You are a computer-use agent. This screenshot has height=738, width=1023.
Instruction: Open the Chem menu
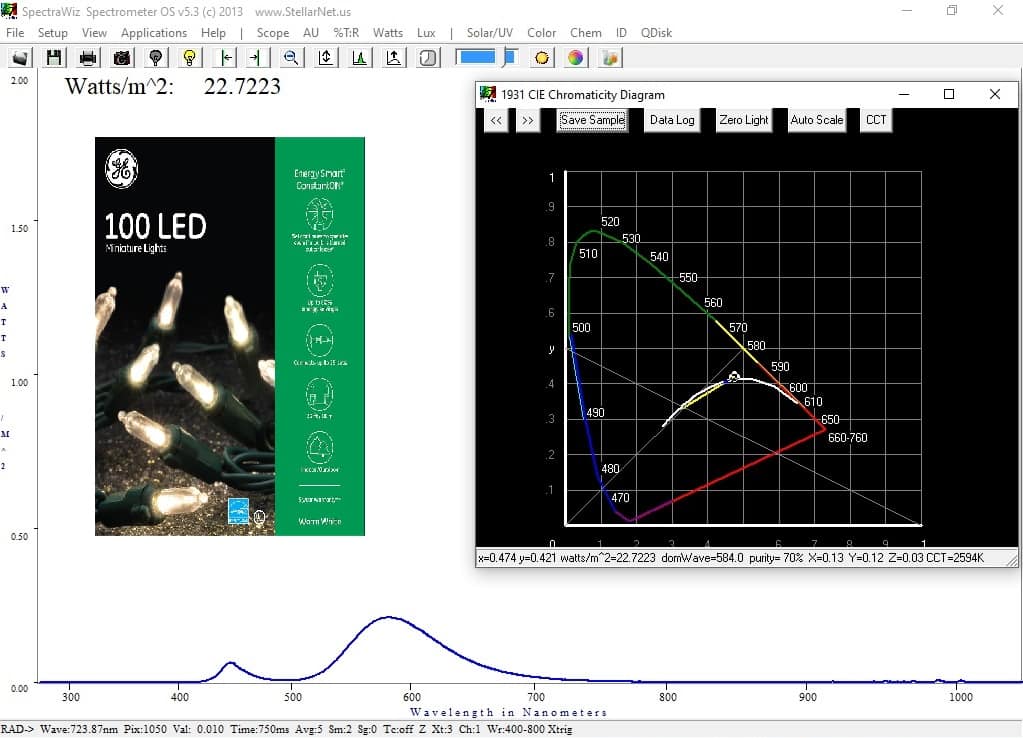click(586, 33)
